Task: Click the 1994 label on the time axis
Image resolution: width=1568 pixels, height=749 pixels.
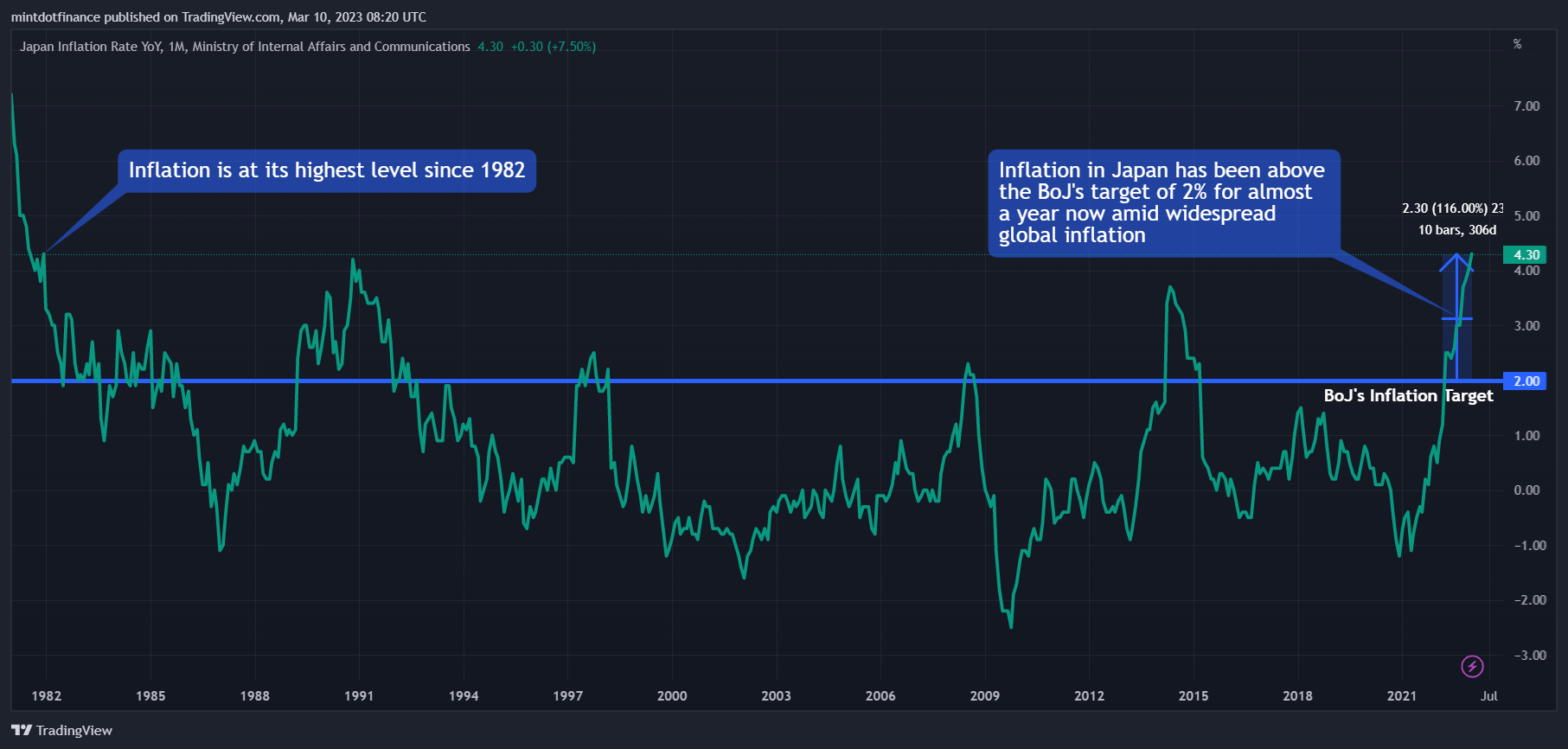Action: coord(464,696)
